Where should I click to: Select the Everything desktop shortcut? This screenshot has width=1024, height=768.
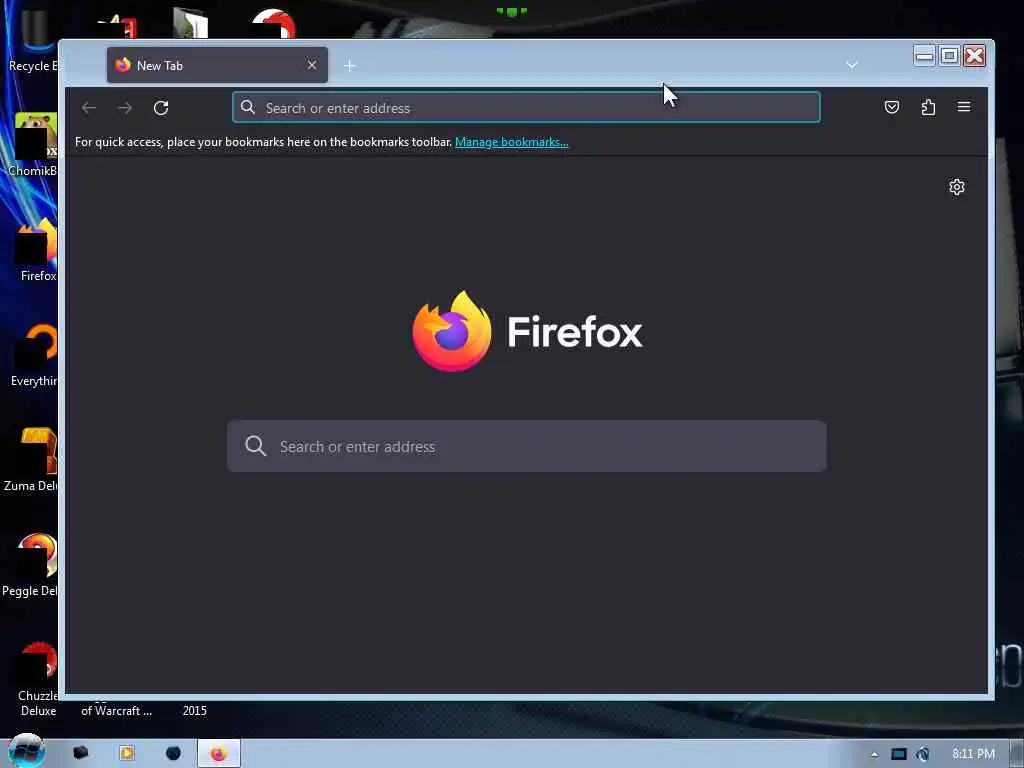pyautogui.click(x=34, y=355)
